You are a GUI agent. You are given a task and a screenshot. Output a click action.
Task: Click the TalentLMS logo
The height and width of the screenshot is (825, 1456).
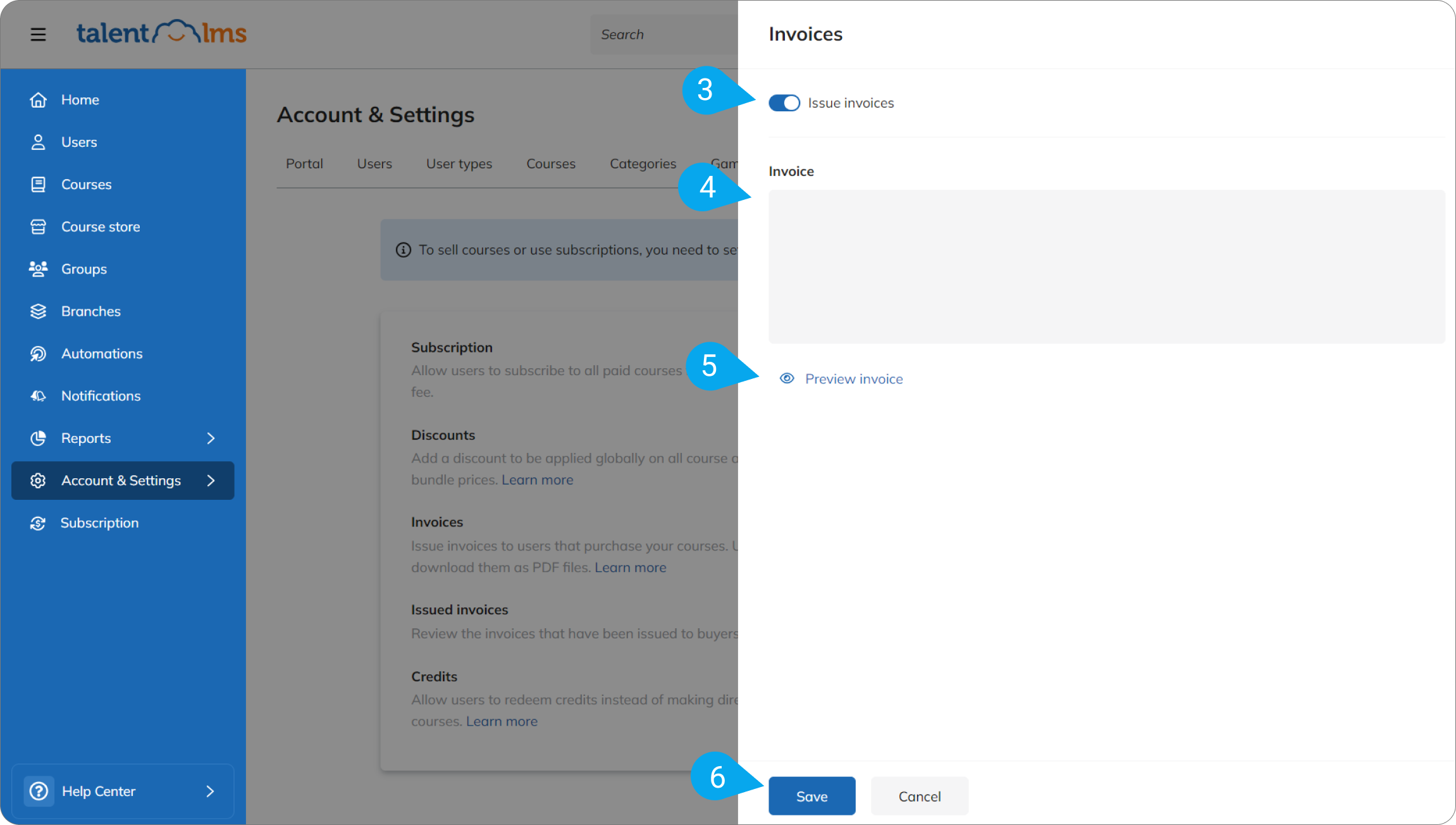click(x=161, y=32)
